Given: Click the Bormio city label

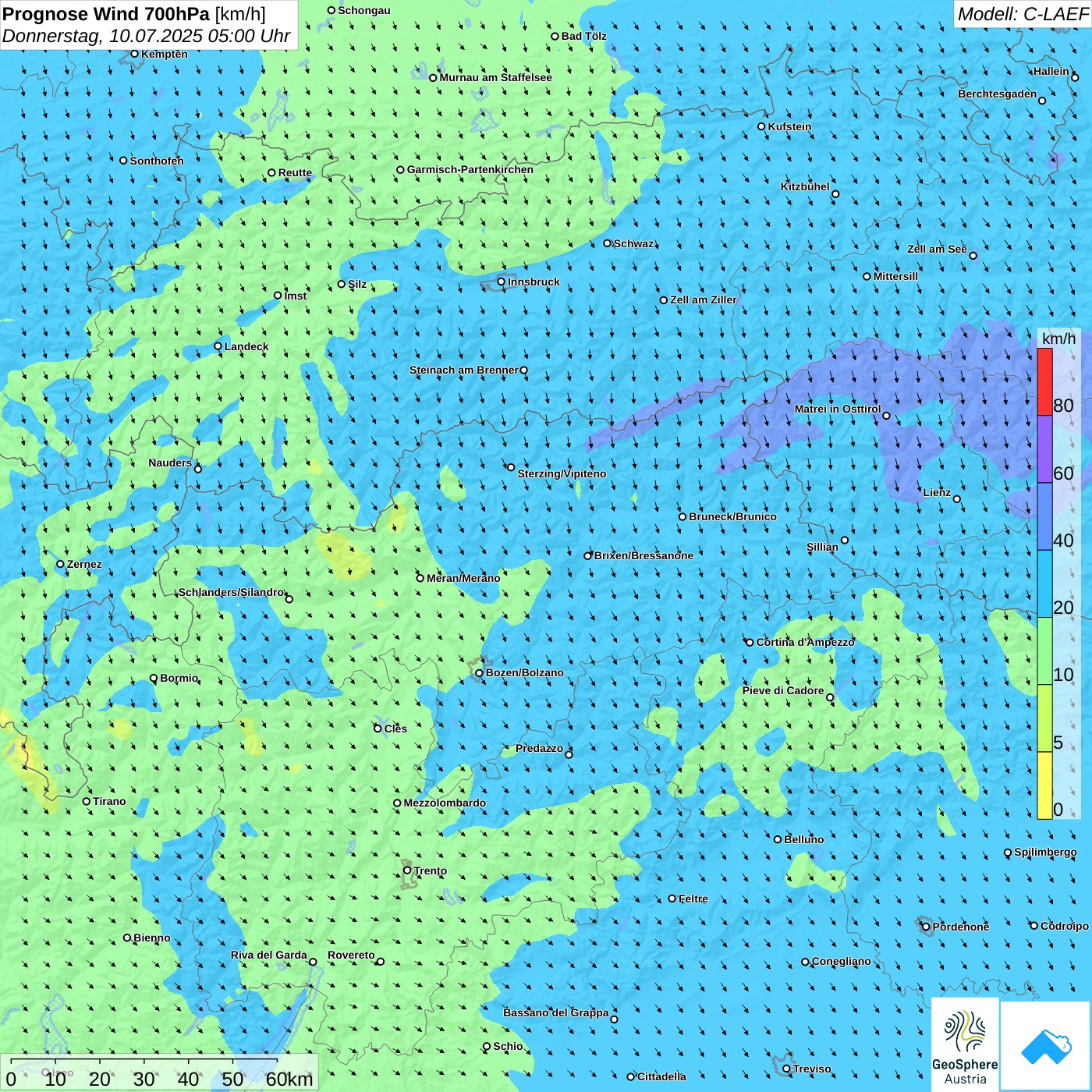Looking at the screenshot, I should [x=179, y=678].
